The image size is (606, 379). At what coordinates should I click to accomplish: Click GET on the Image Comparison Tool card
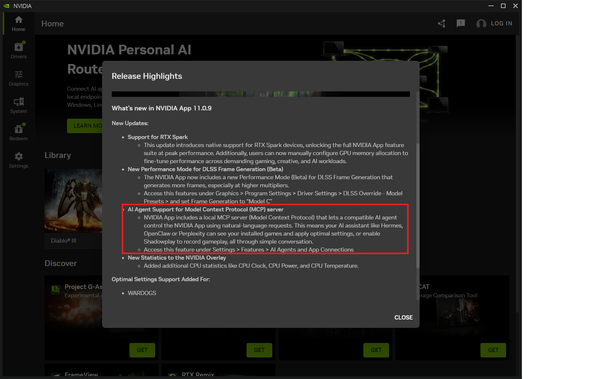pyautogui.click(x=493, y=350)
